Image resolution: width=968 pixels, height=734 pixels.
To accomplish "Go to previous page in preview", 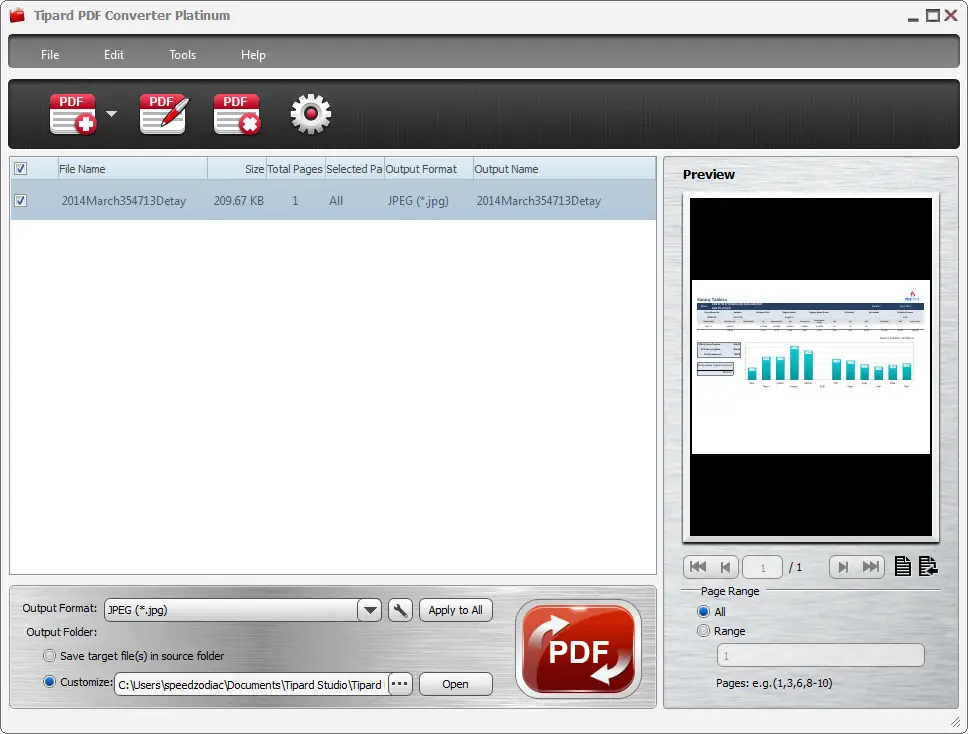I will click(725, 567).
